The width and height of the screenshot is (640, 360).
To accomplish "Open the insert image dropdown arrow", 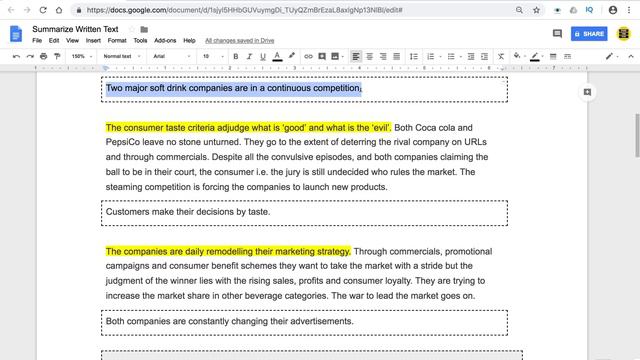I will [x=342, y=57].
